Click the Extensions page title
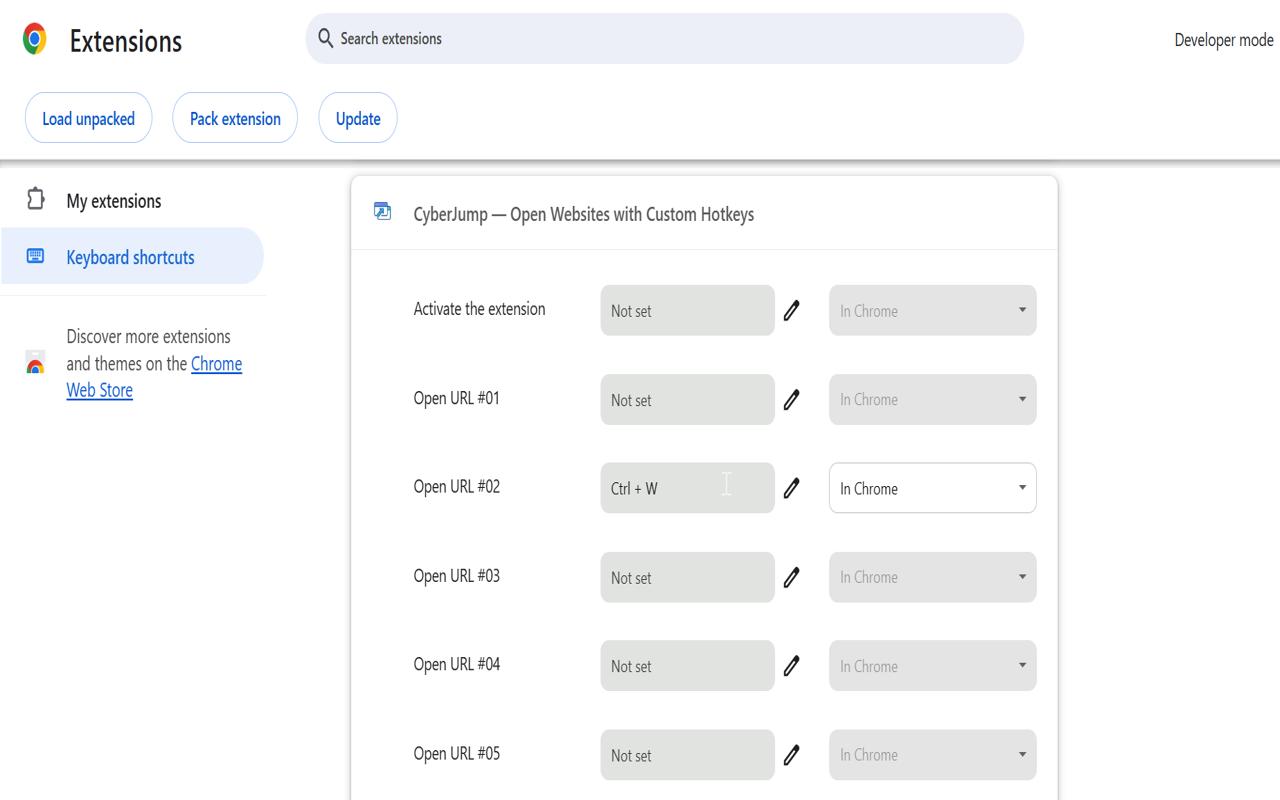 tap(126, 41)
